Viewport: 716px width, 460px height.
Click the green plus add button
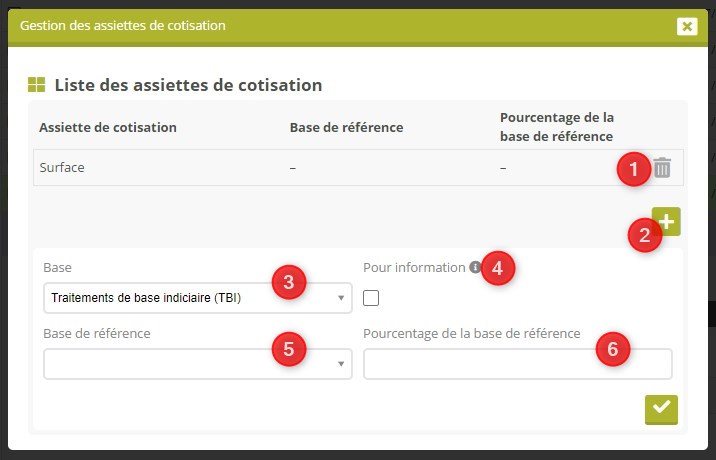tap(666, 221)
